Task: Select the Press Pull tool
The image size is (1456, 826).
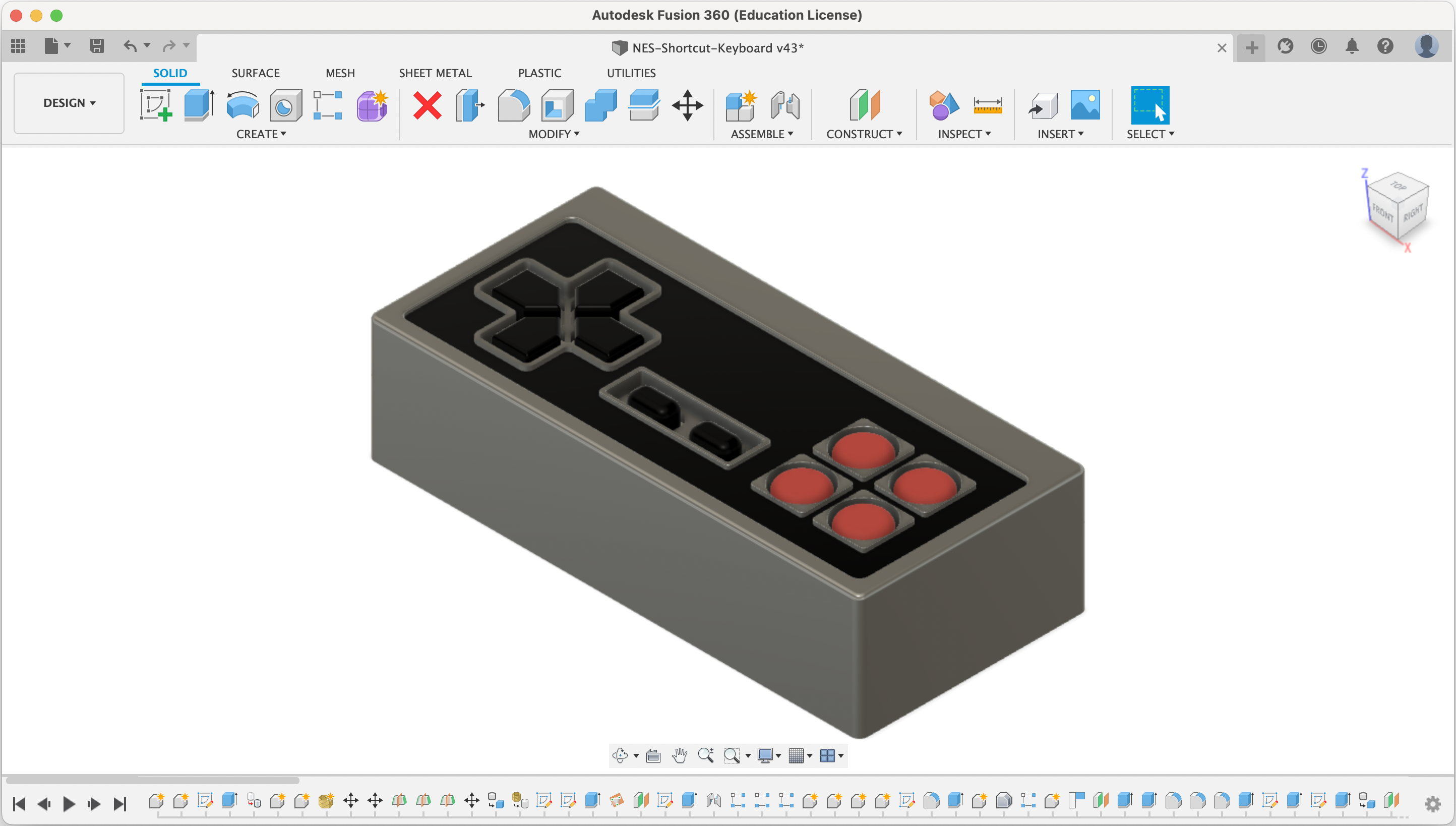Action: [x=470, y=105]
